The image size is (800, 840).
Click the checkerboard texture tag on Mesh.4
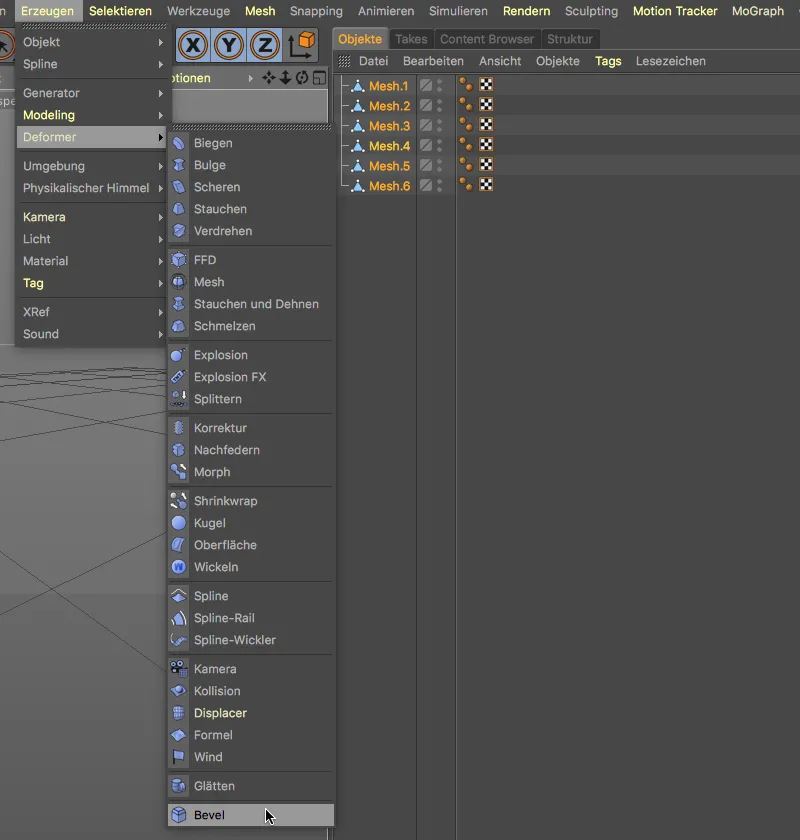tap(486, 145)
